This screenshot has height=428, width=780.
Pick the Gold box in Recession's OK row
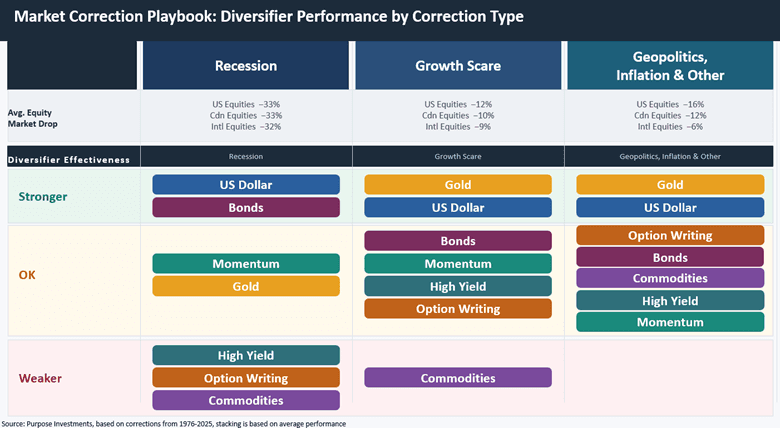coord(246,286)
